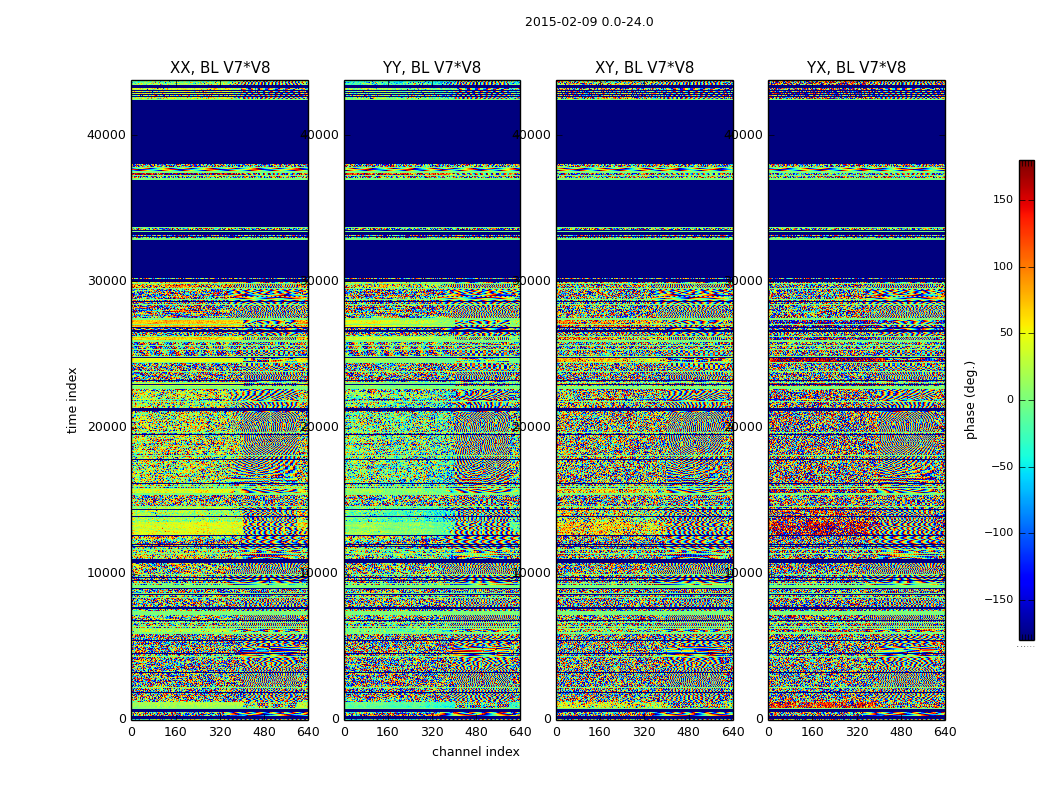
Task: Click the 480 x-tick under YX plot
Action: point(901,732)
